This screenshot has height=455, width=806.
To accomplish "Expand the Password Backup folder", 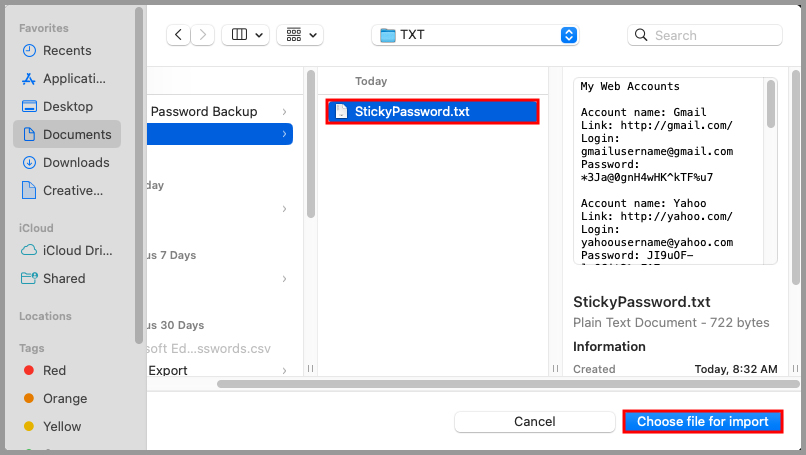I will coord(284,112).
